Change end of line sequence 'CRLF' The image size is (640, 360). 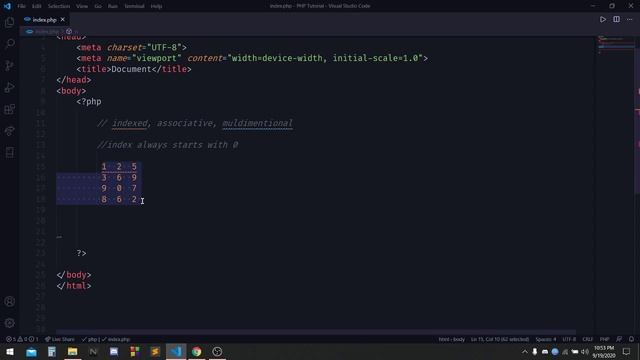coord(587,339)
